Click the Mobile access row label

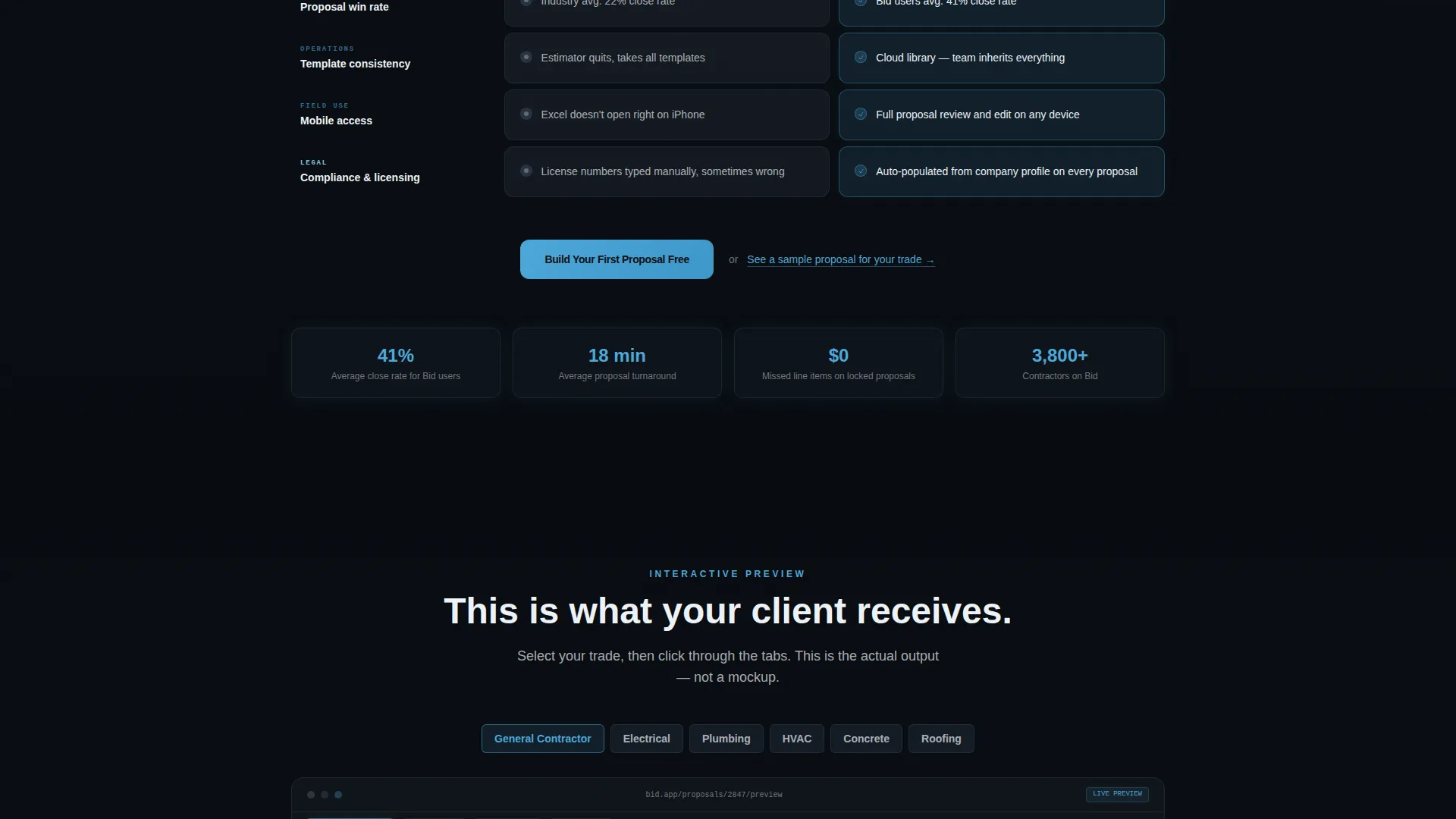(336, 121)
